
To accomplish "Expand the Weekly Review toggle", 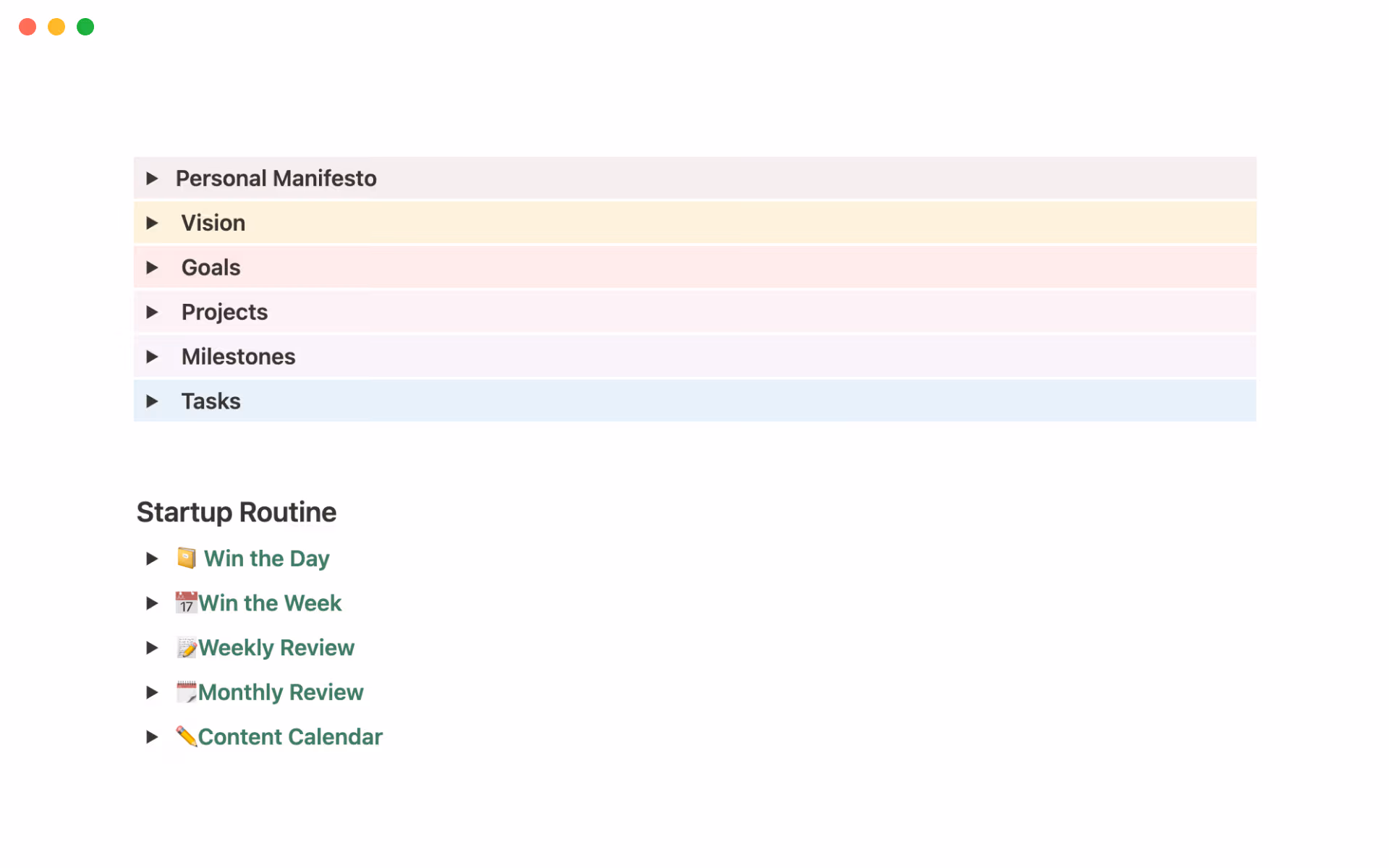I will 152,647.
